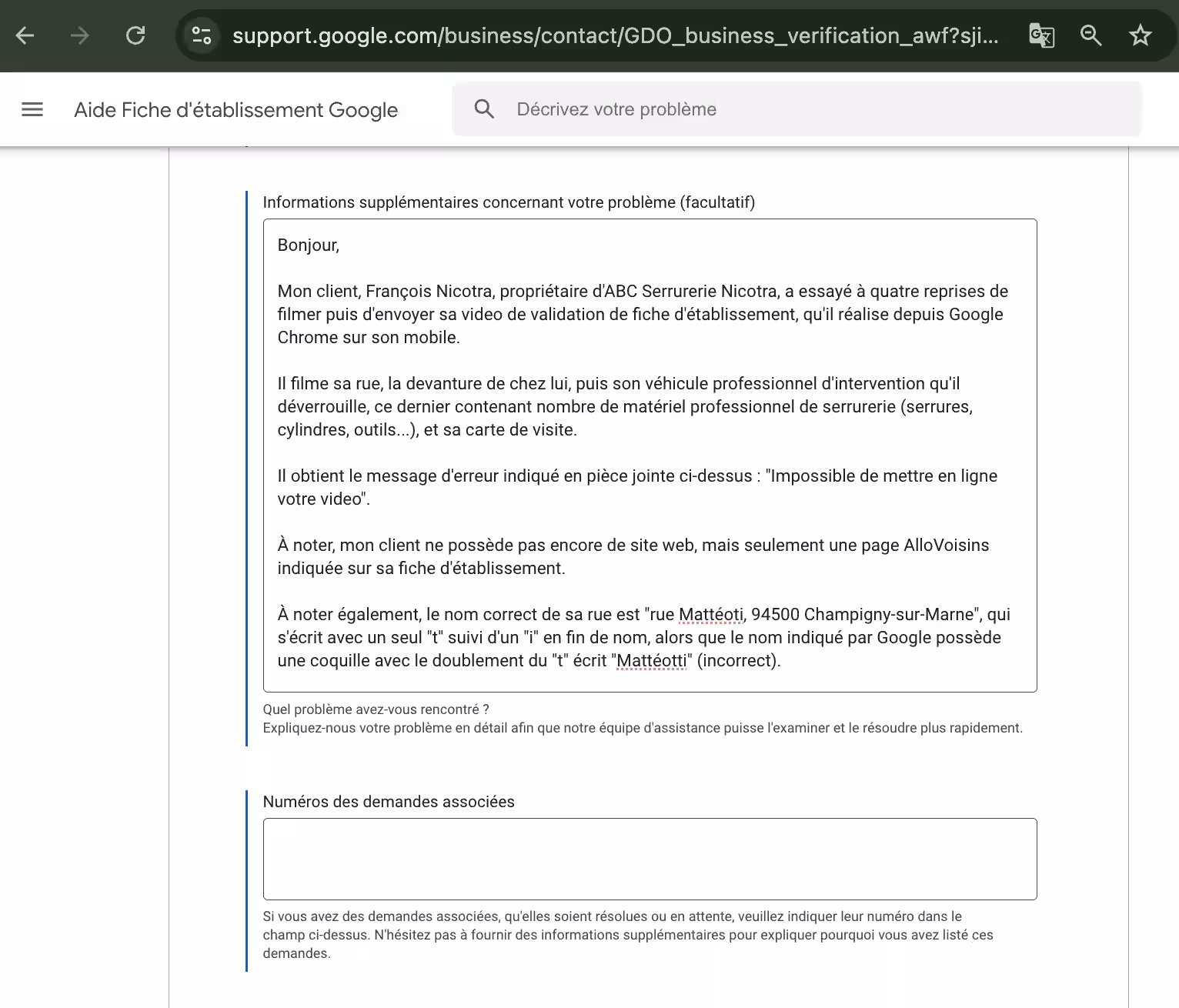
Task: Click the Google Translate icon
Action: point(1041,35)
